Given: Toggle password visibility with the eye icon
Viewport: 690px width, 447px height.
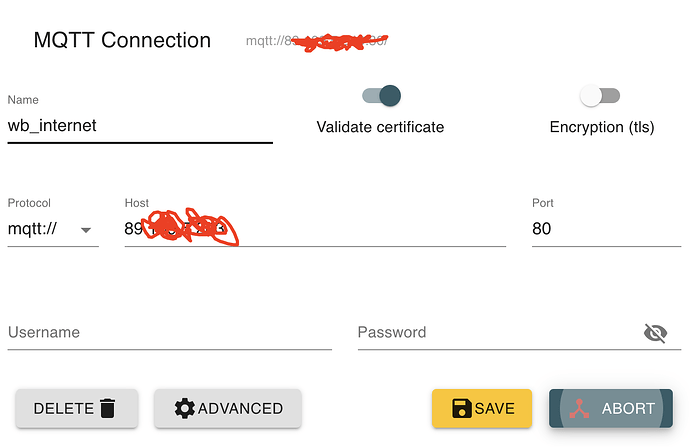Looking at the screenshot, I should (x=655, y=333).
